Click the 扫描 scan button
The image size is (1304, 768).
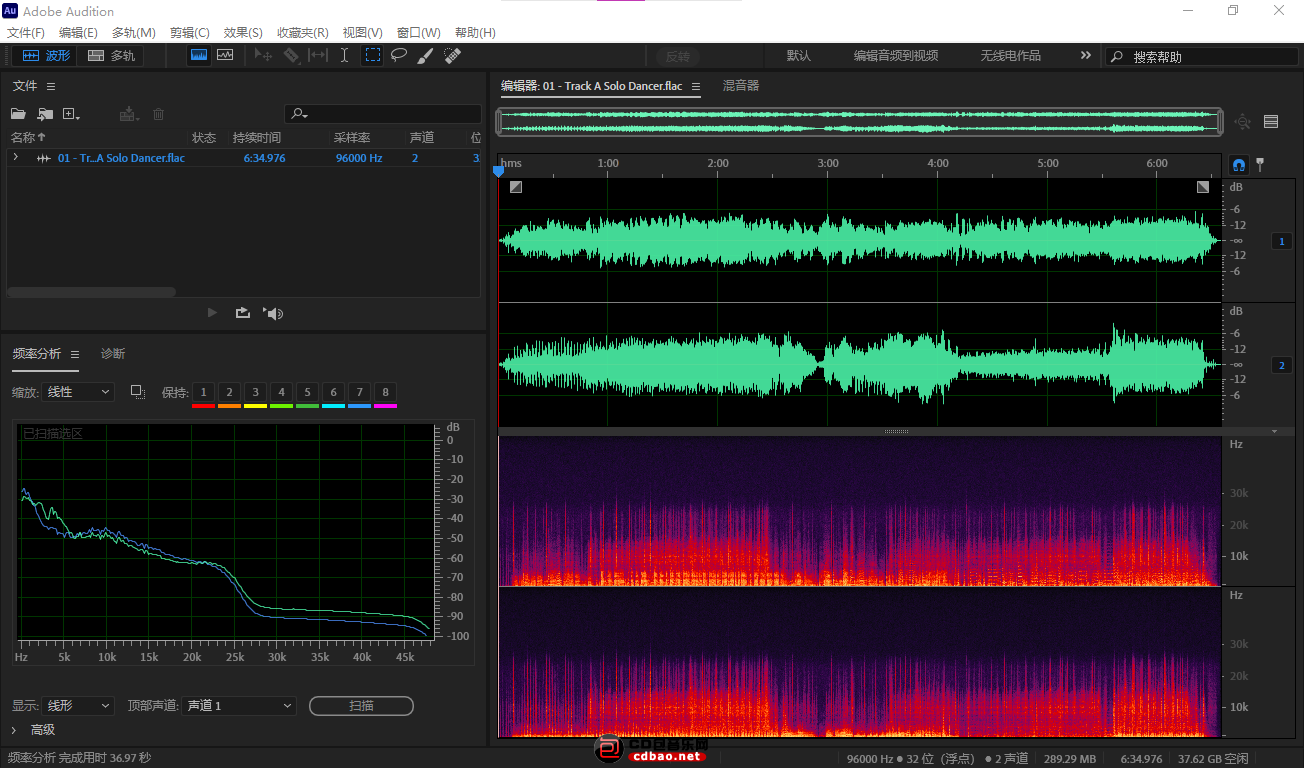click(361, 706)
